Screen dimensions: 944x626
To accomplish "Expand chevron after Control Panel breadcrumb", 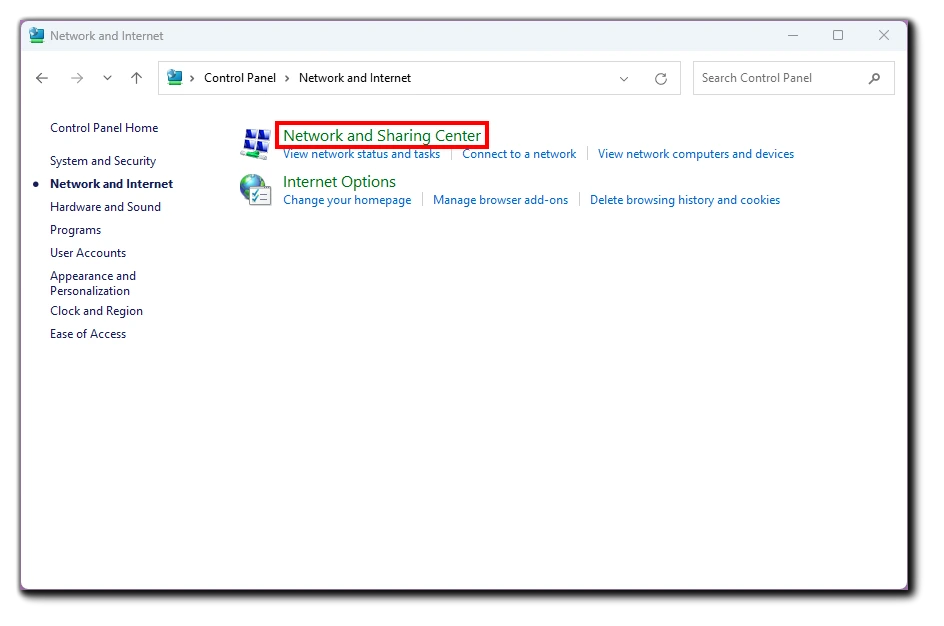I will pos(287,78).
